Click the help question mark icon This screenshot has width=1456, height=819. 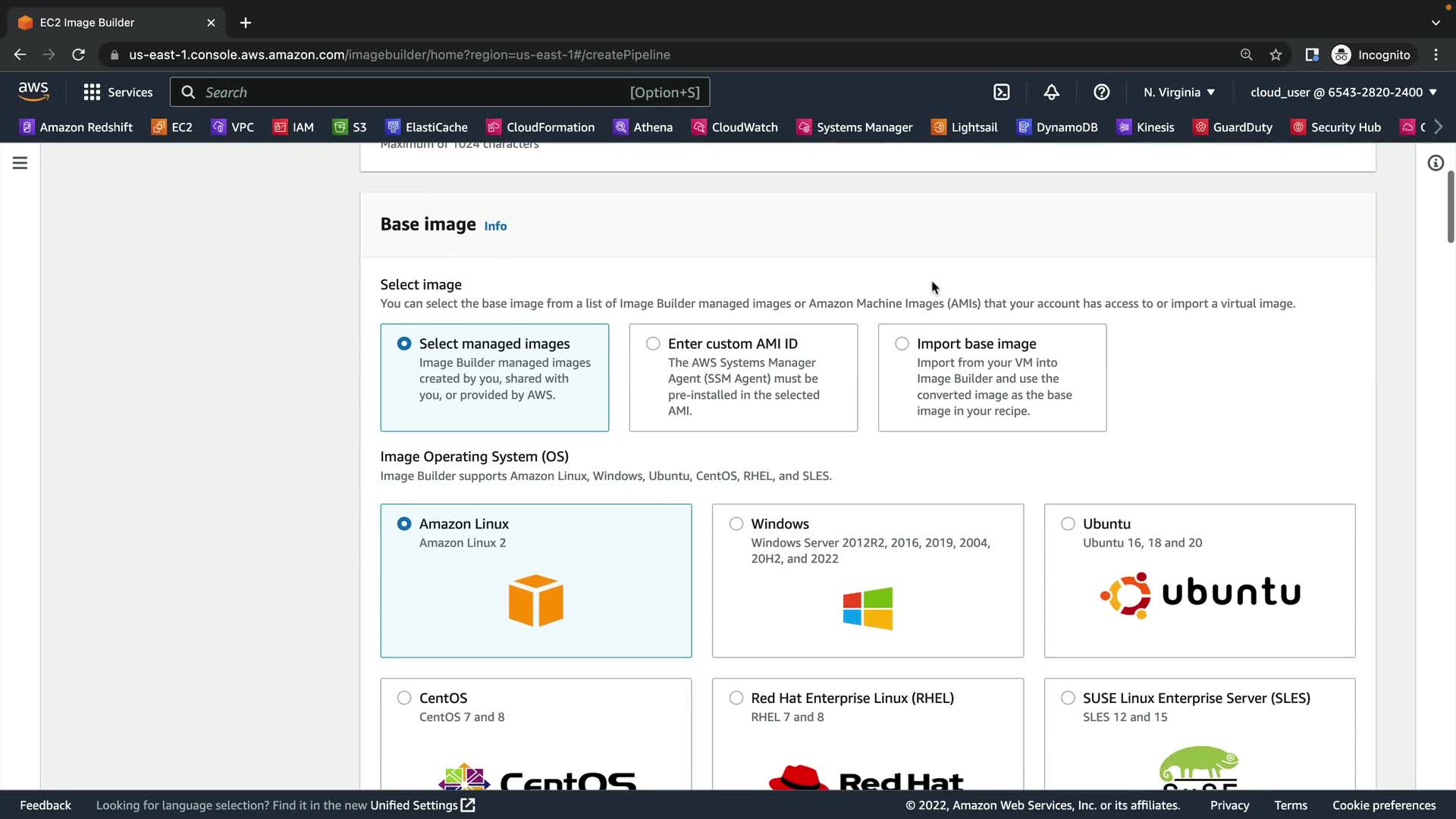[1101, 93]
